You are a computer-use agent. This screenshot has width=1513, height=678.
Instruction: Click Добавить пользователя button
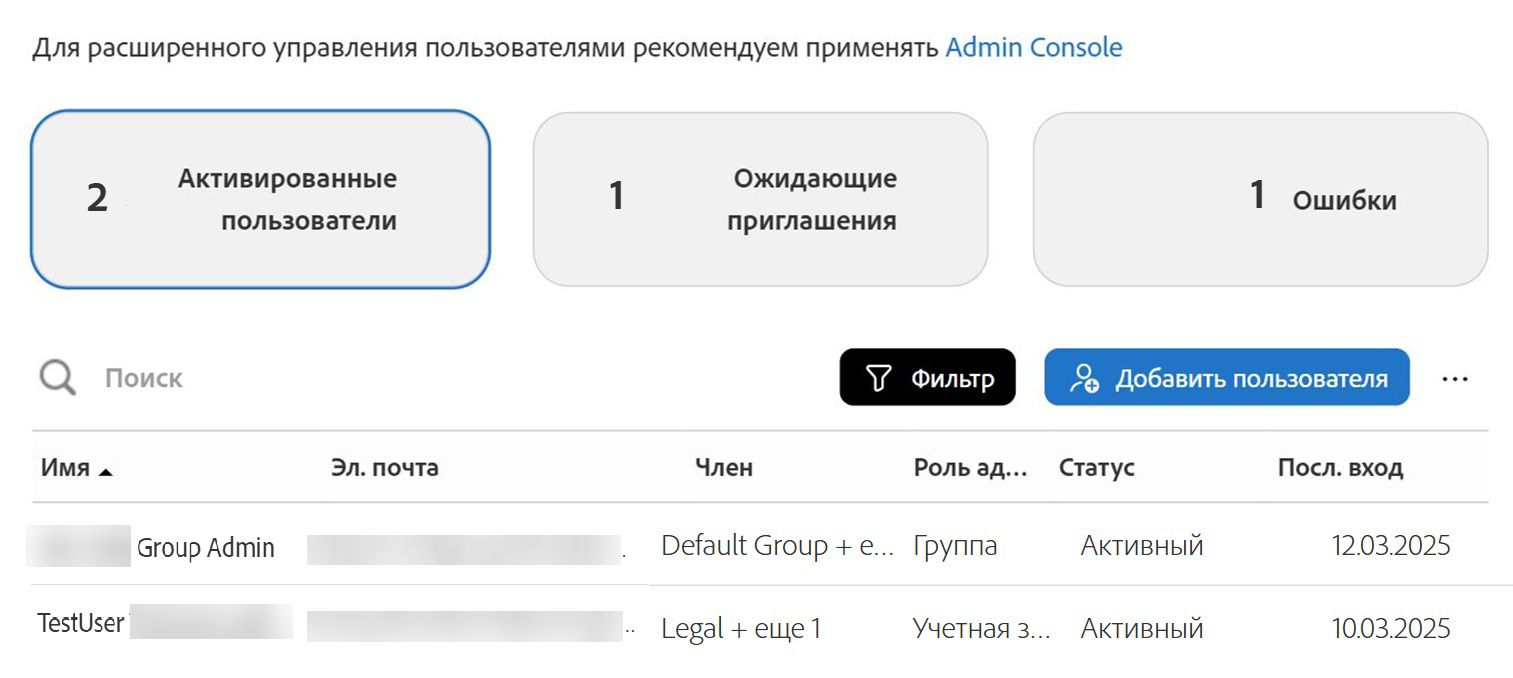1227,377
